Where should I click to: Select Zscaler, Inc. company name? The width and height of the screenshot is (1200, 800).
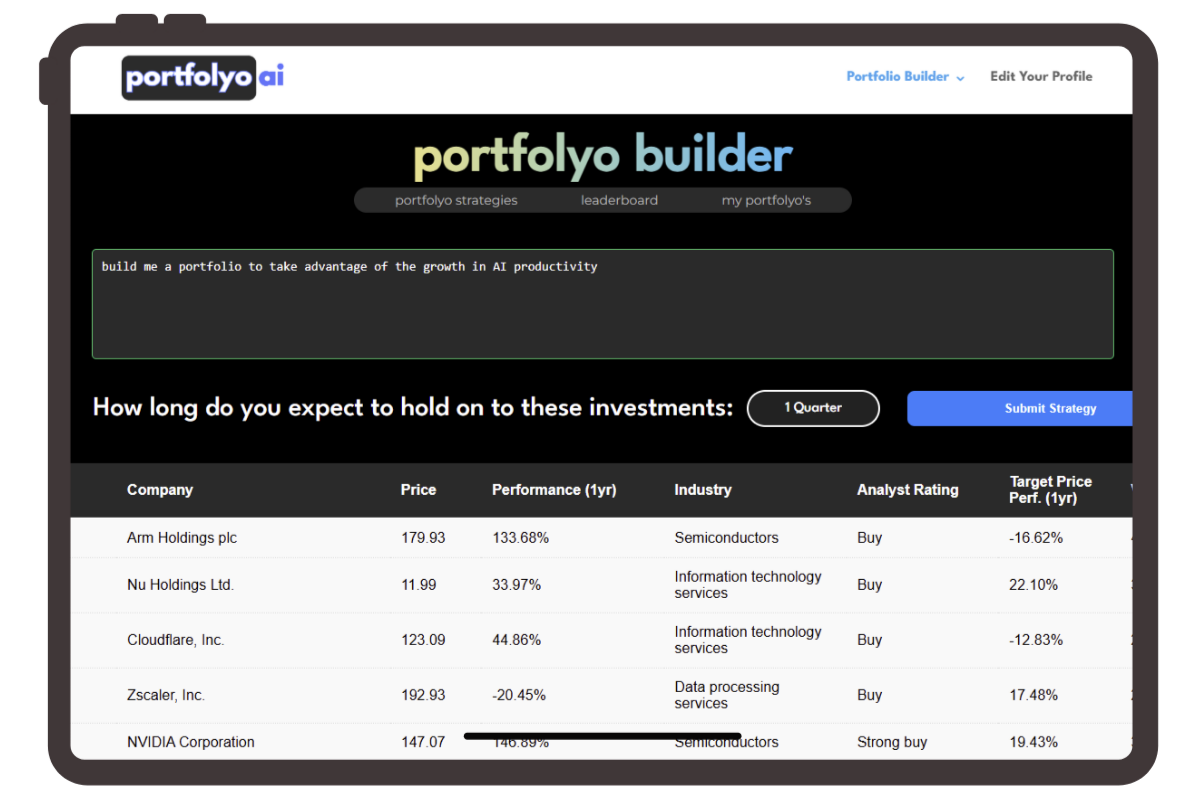coord(166,695)
